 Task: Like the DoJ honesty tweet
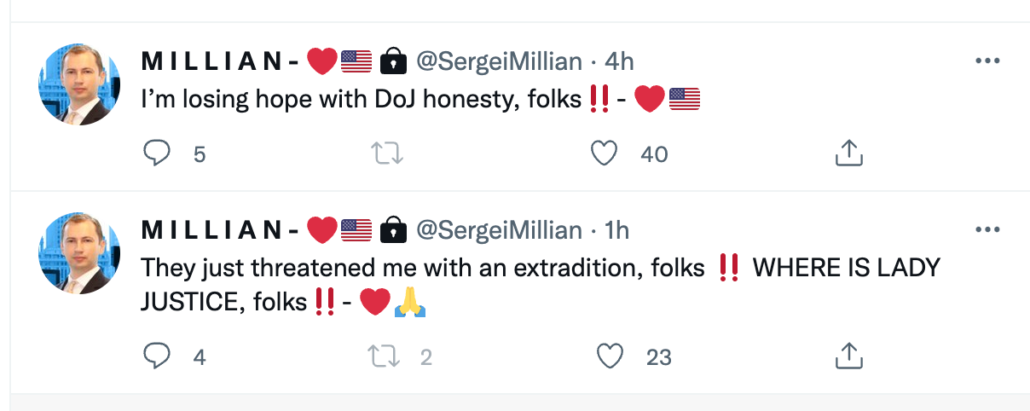coord(603,153)
